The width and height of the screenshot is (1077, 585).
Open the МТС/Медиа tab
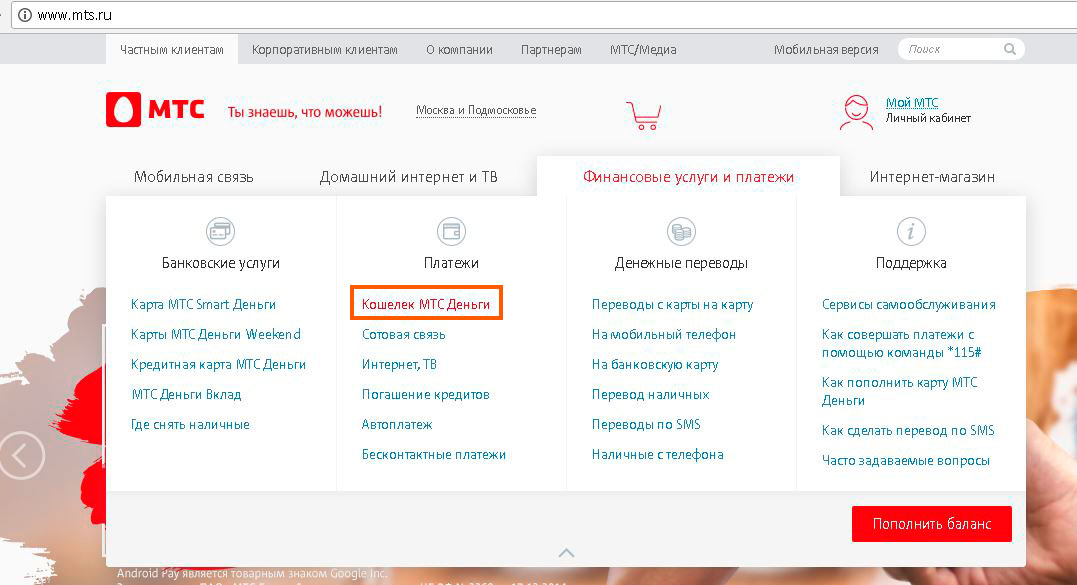pos(643,49)
